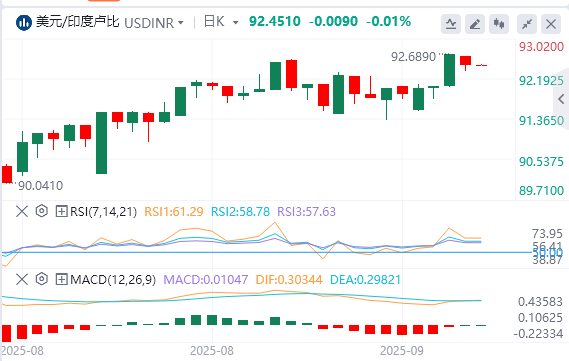Click the round currency pair logo
Screen dimensions: 569x361
click(24, 23)
